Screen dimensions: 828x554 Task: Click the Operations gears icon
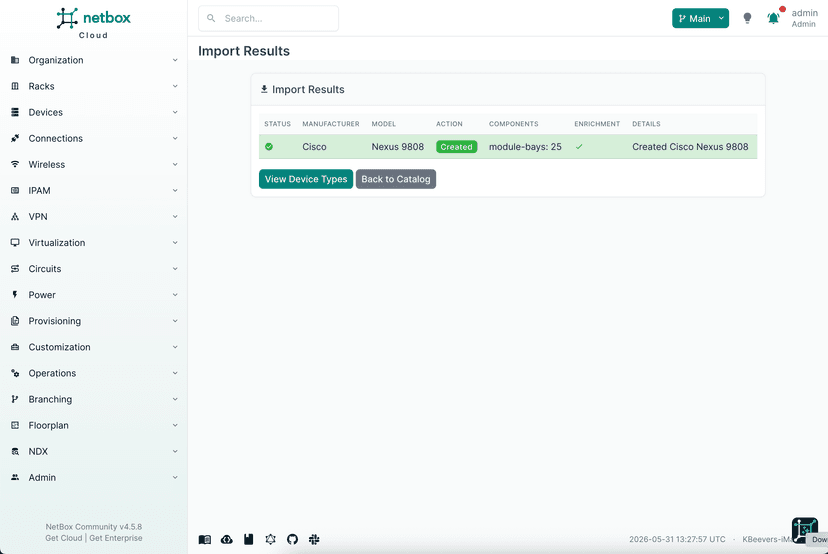tap(15, 373)
